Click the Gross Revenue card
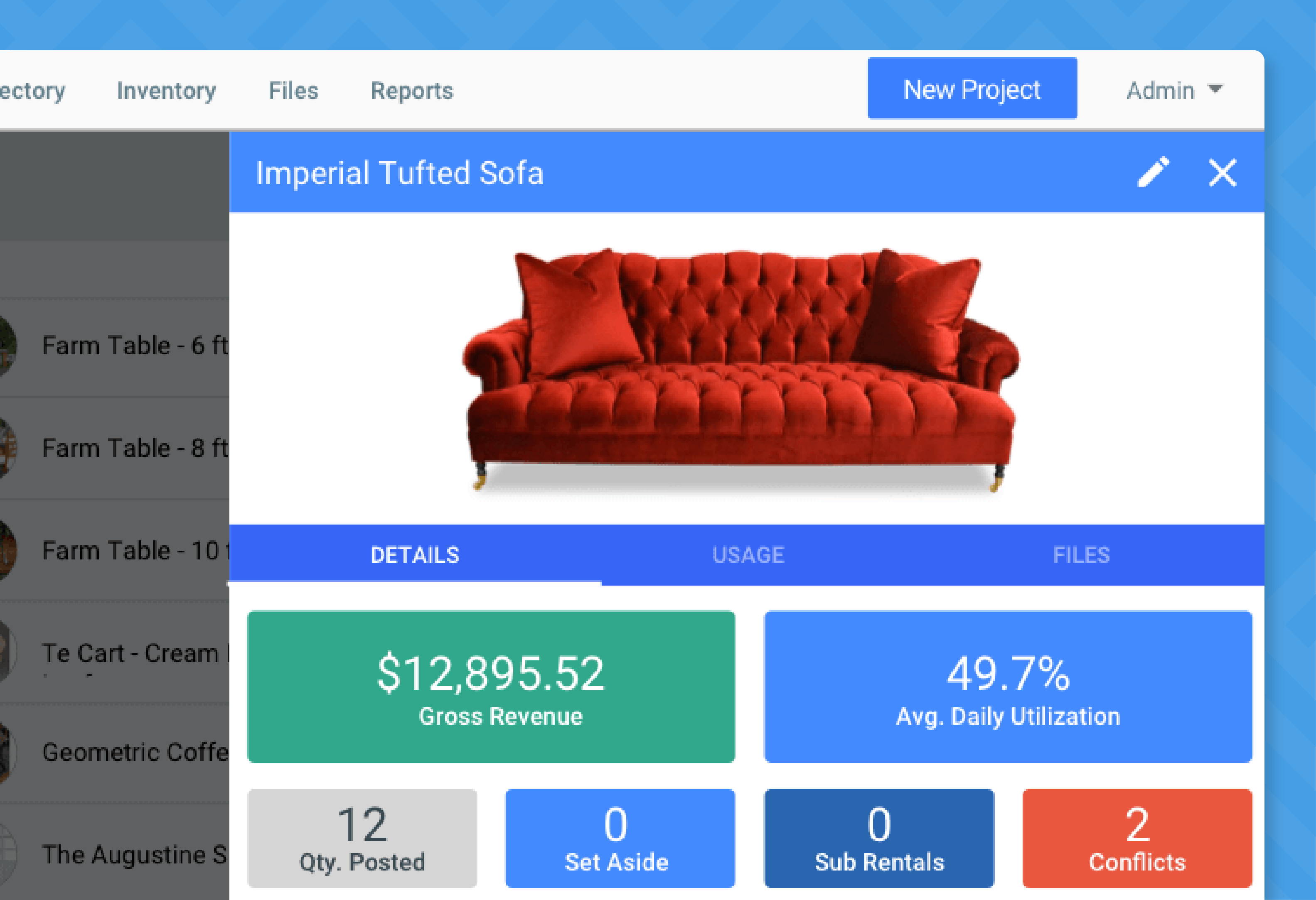This screenshot has height=900, width=1316. pos(491,687)
